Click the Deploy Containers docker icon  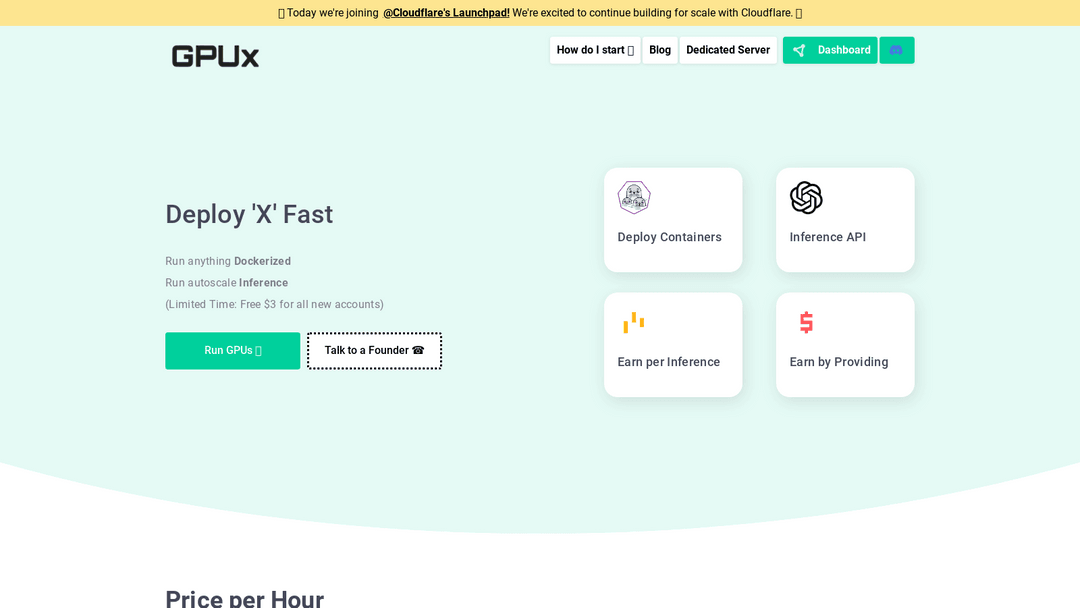pyautogui.click(x=634, y=198)
